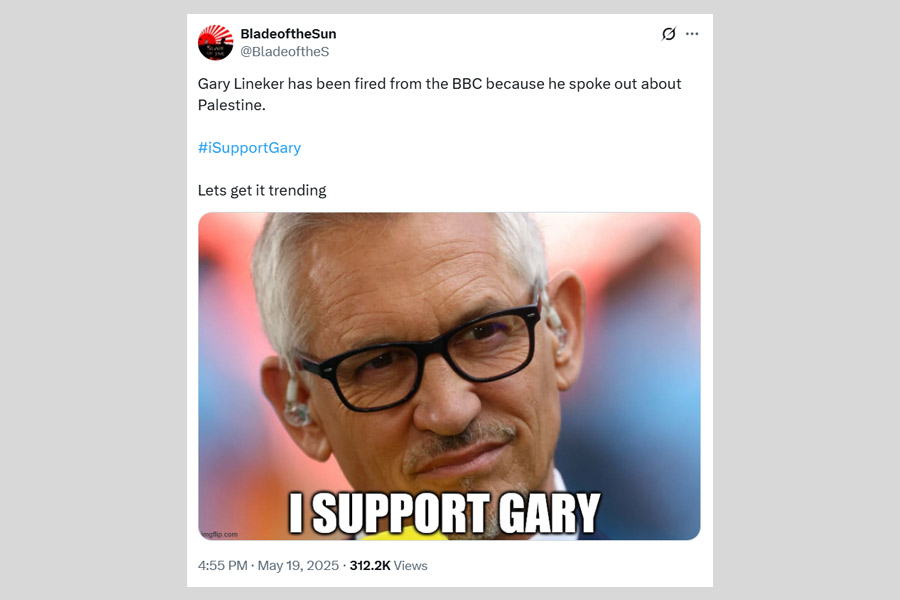Click the @BladeoftheS handle
This screenshot has width=900, height=600.
(284, 51)
